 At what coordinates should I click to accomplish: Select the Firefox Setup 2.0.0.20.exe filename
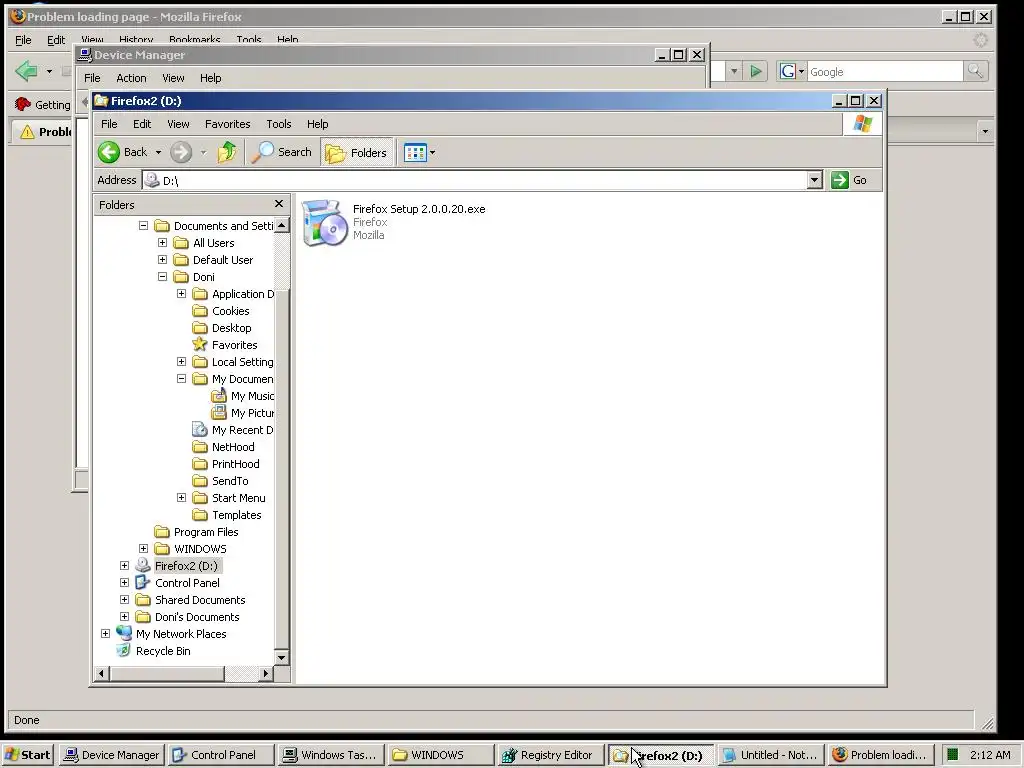click(419, 209)
